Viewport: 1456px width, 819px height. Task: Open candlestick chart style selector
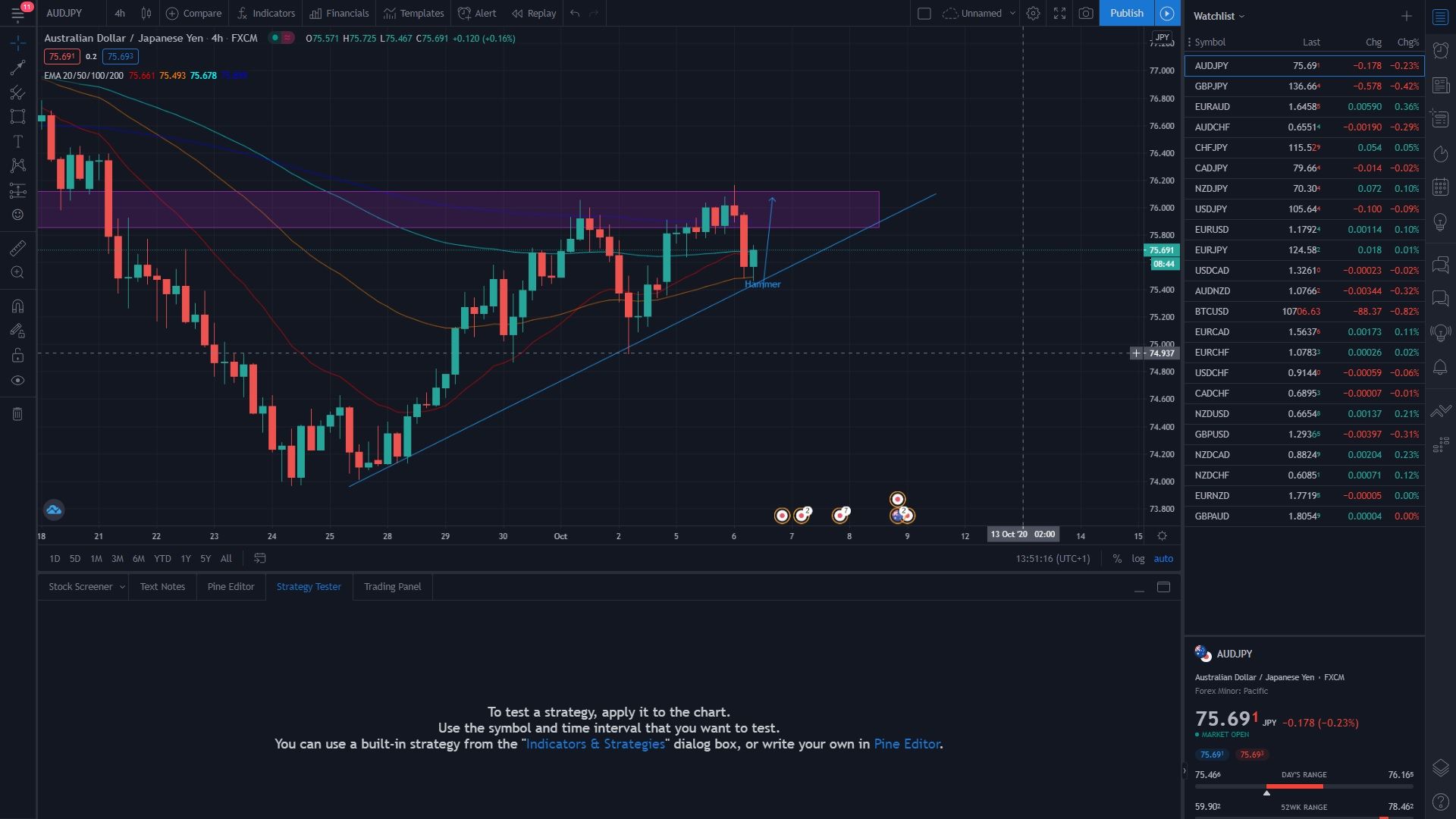click(x=146, y=13)
